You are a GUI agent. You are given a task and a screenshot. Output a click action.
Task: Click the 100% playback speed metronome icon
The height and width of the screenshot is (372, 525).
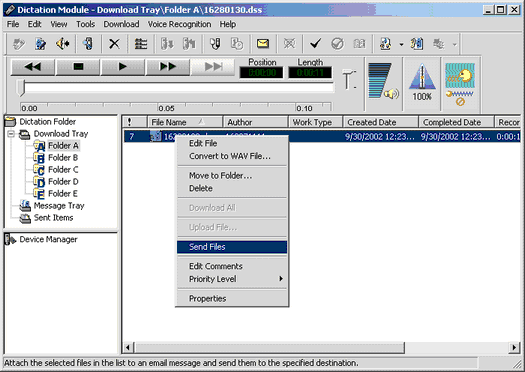click(x=422, y=82)
